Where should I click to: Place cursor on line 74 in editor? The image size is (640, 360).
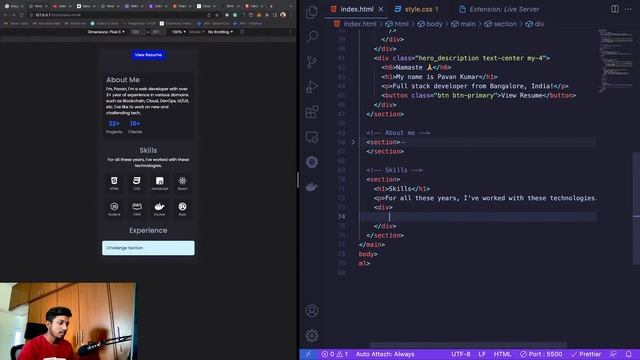[478, 217]
